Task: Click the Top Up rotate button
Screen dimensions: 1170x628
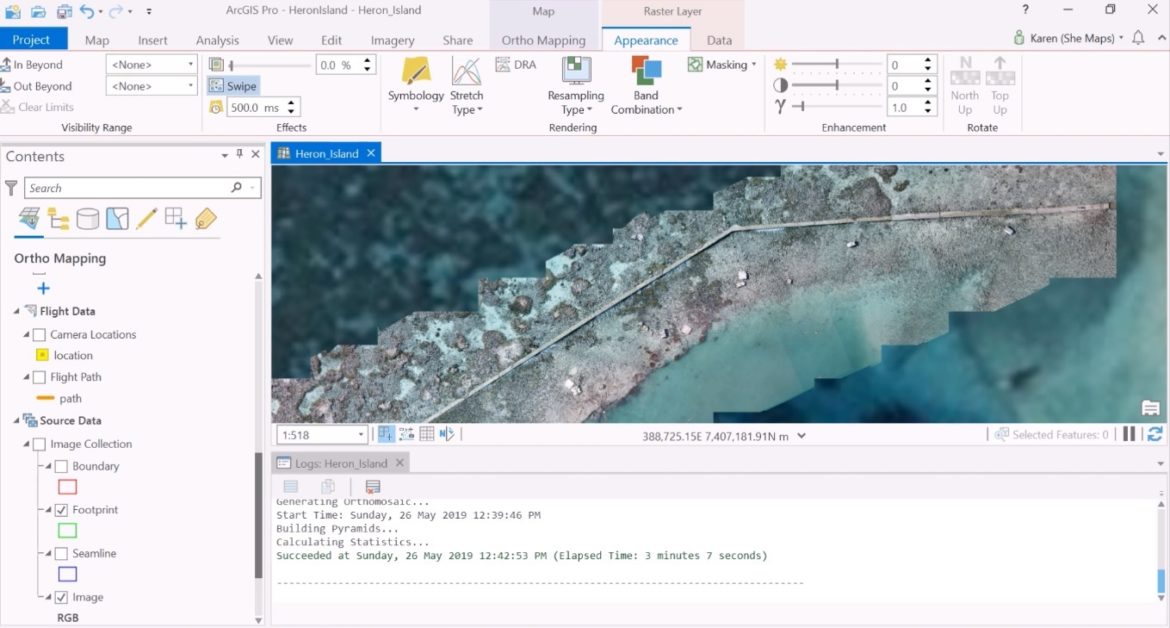Action: point(1000,85)
